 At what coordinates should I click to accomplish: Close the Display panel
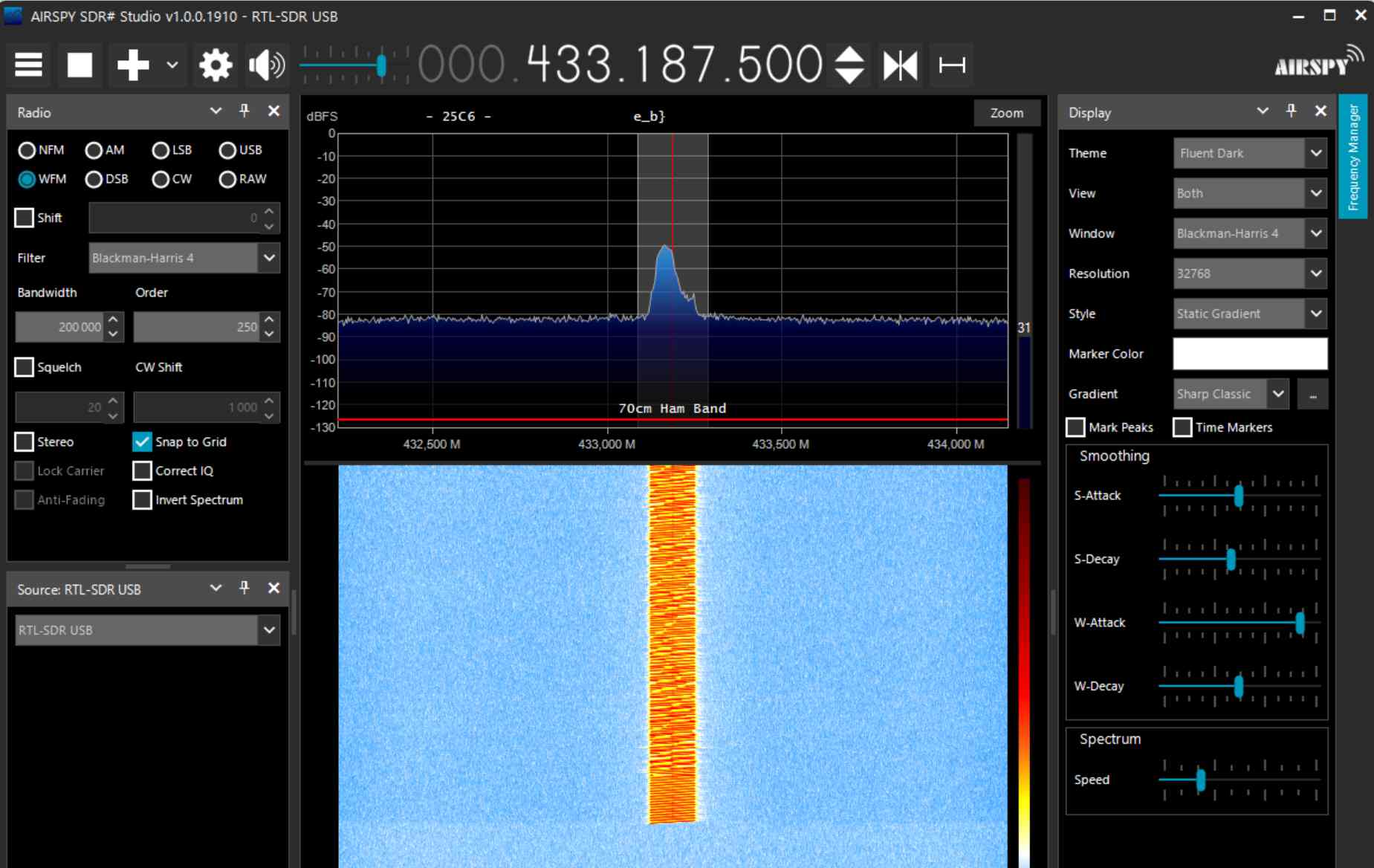[1320, 111]
